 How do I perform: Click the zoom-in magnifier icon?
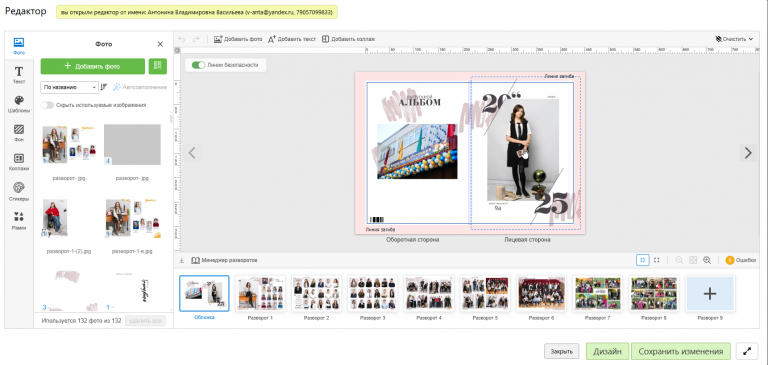tap(707, 260)
